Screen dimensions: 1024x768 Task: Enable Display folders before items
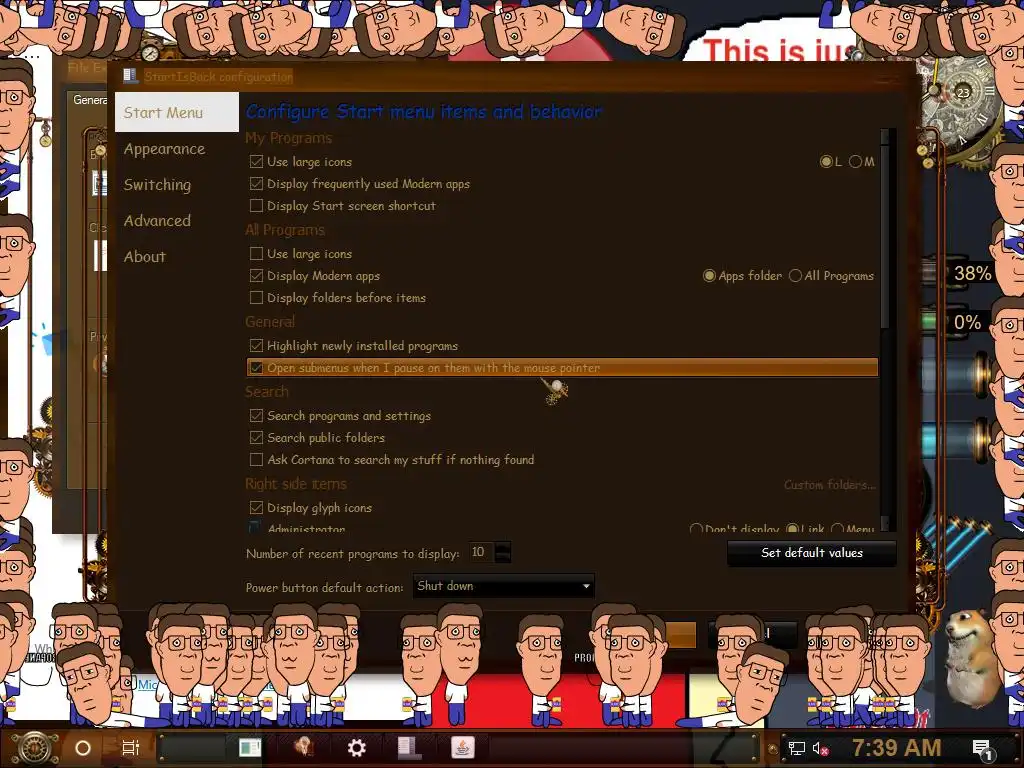(257, 298)
